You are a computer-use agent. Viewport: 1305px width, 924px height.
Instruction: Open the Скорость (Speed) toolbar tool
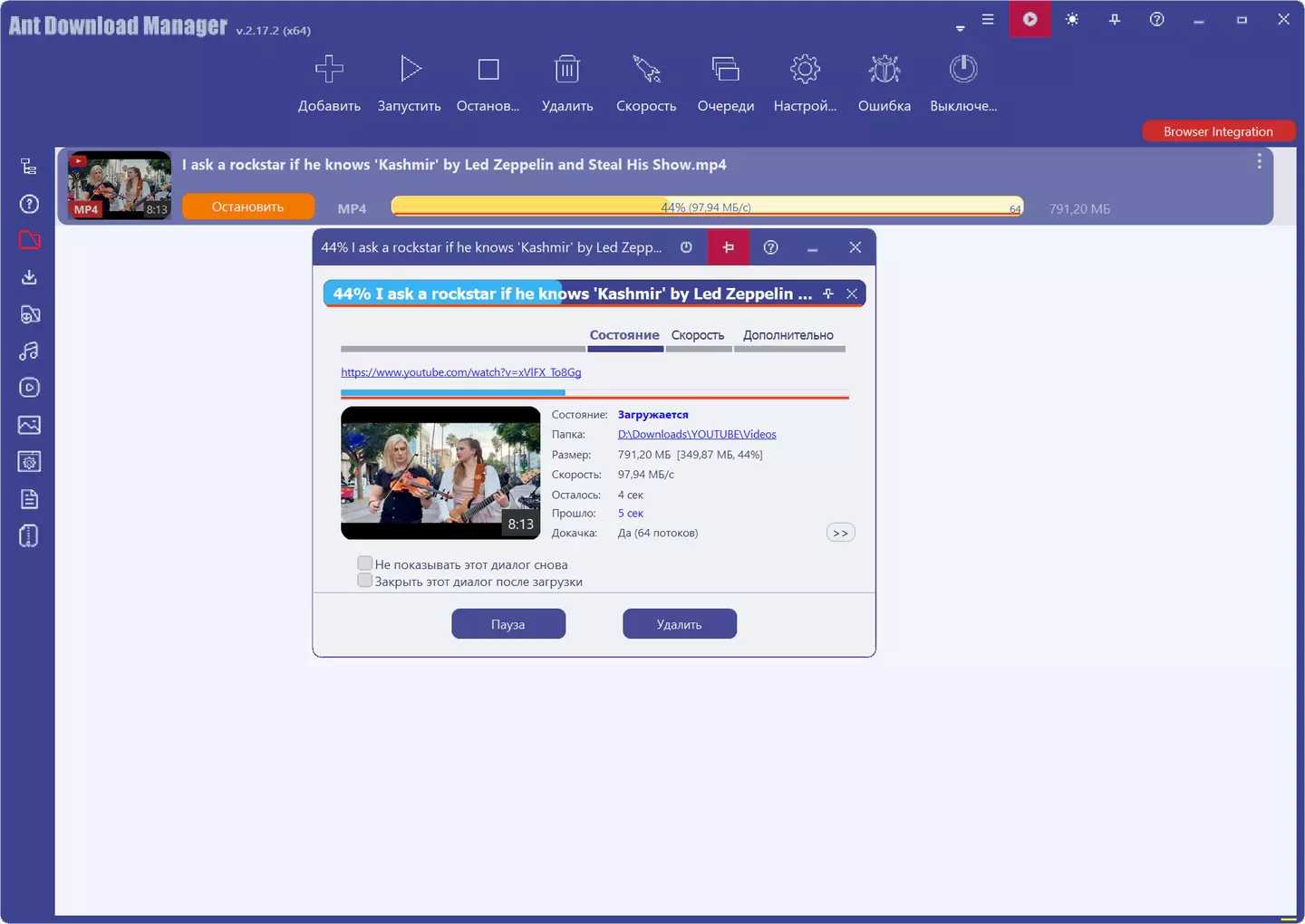tap(646, 70)
